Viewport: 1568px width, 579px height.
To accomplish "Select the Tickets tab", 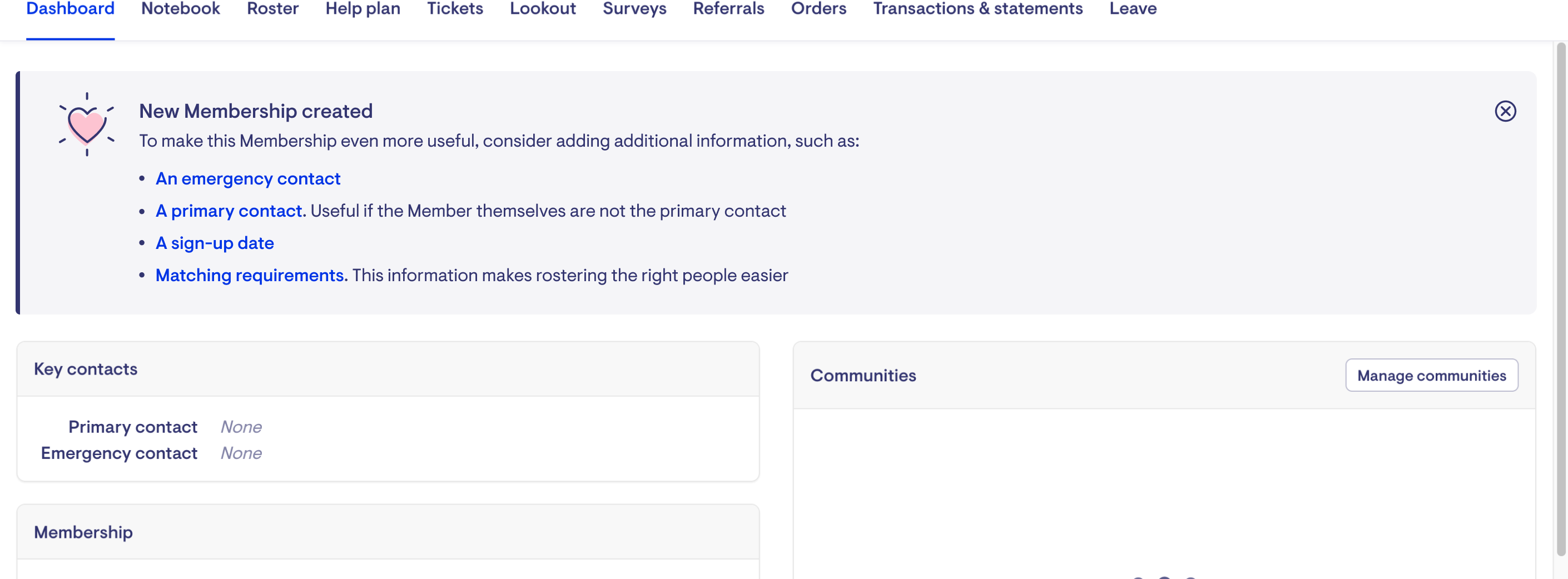I will [x=455, y=9].
